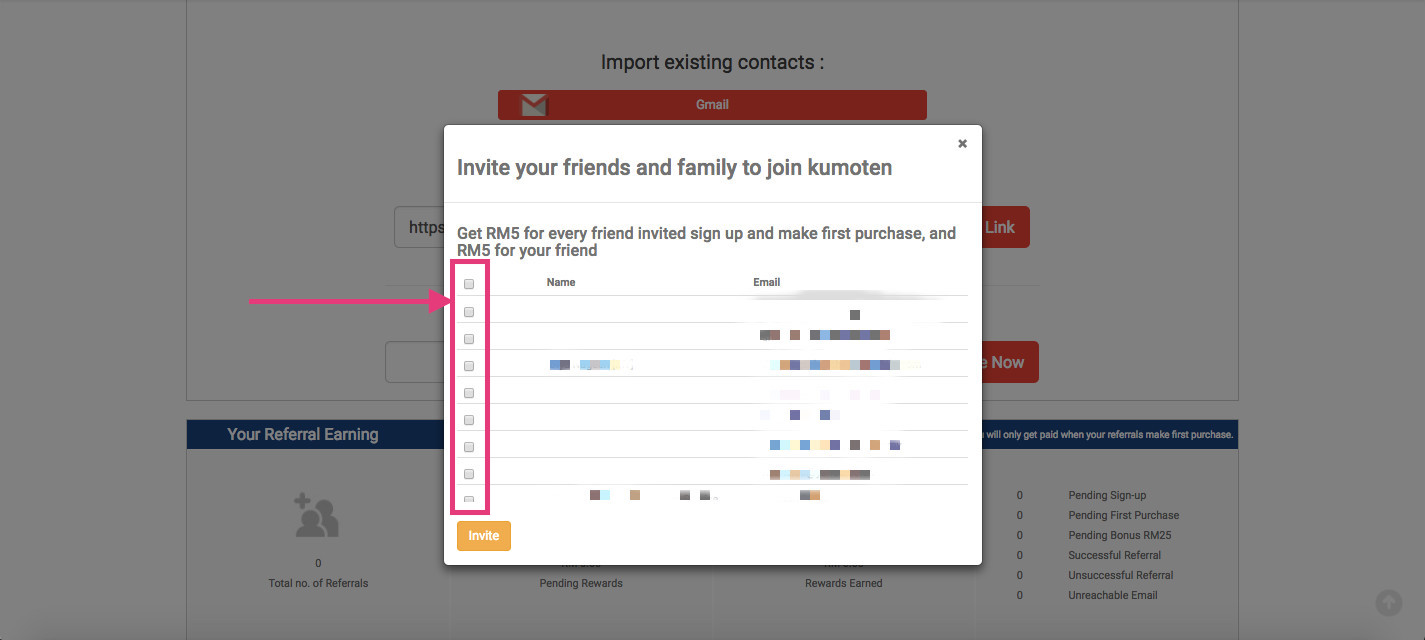This screenshot has height=640, width=1425.
Task: Click the Email column header
Action: (767, 282)
